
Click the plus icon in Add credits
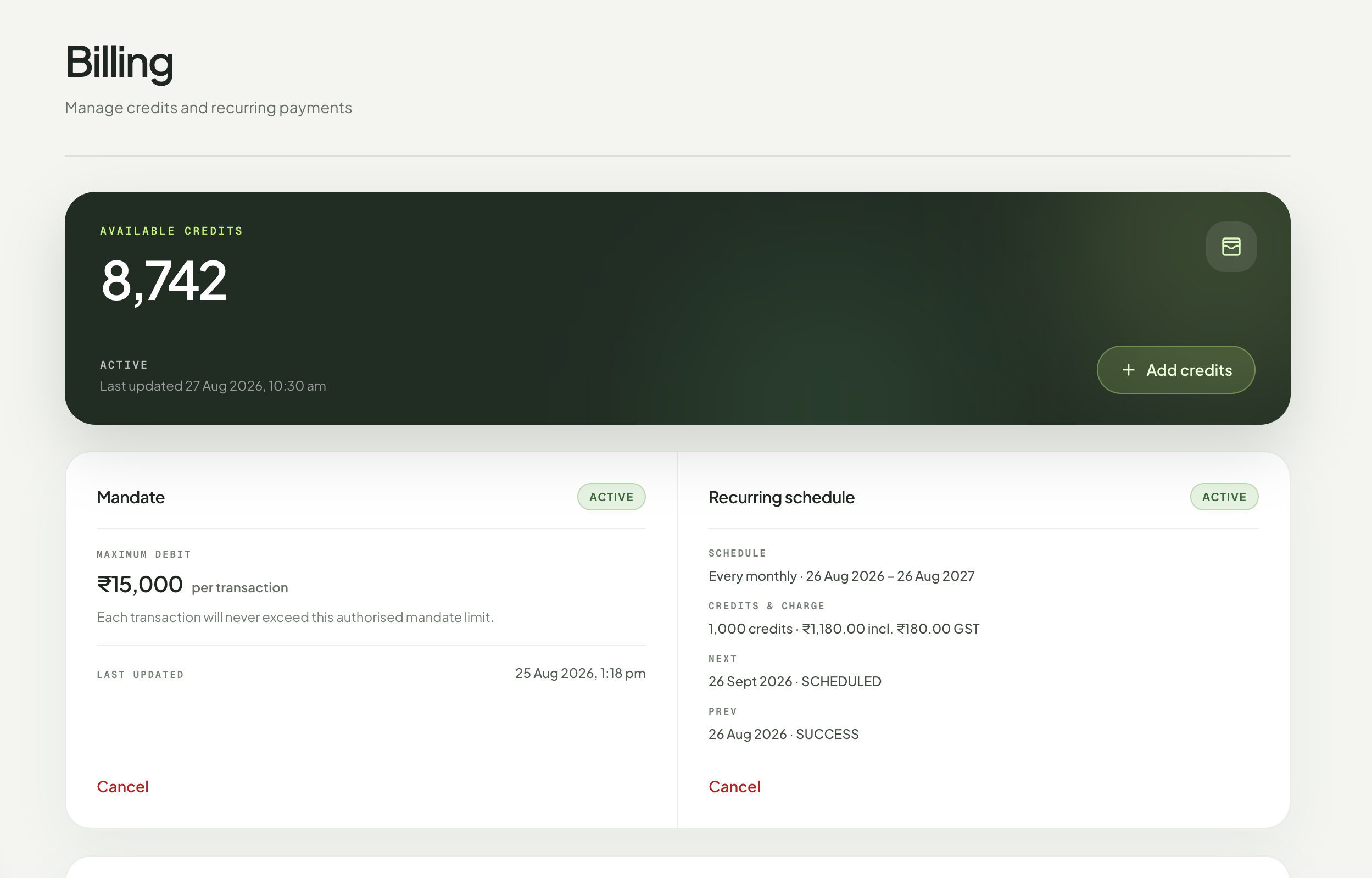tap(1128, 370)
